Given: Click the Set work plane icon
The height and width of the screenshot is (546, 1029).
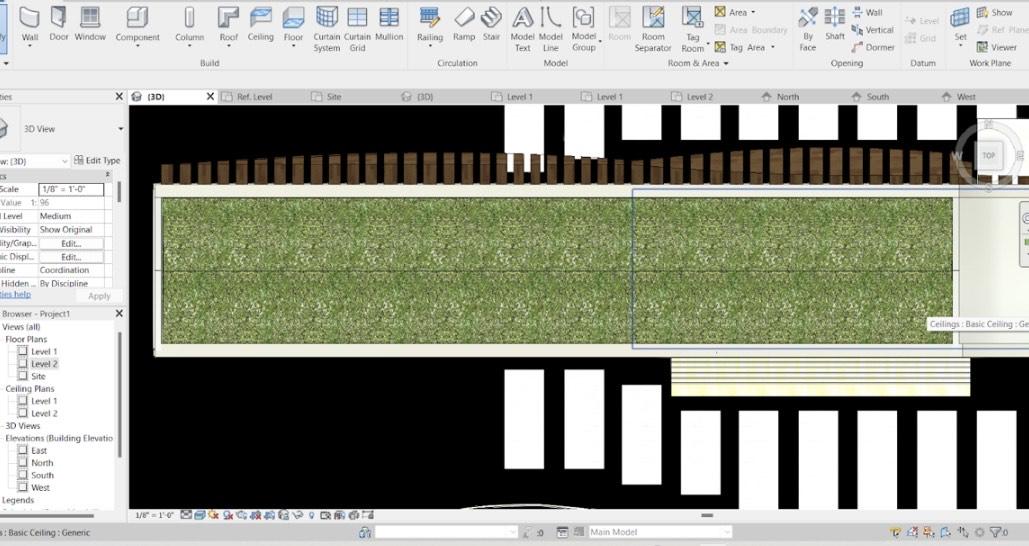Looking at the screenshot, I should point(960,18).
